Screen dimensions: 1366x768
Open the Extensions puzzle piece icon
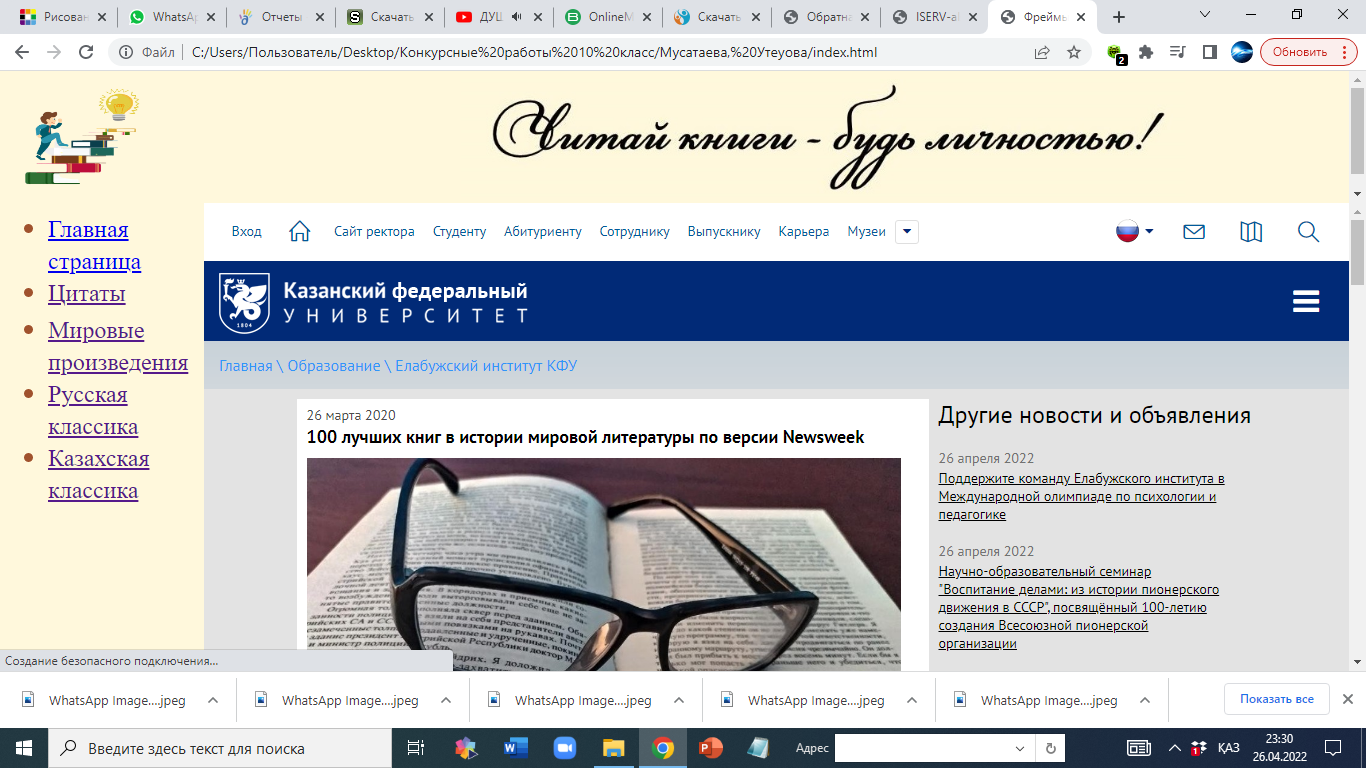(x=1146, y=52)
